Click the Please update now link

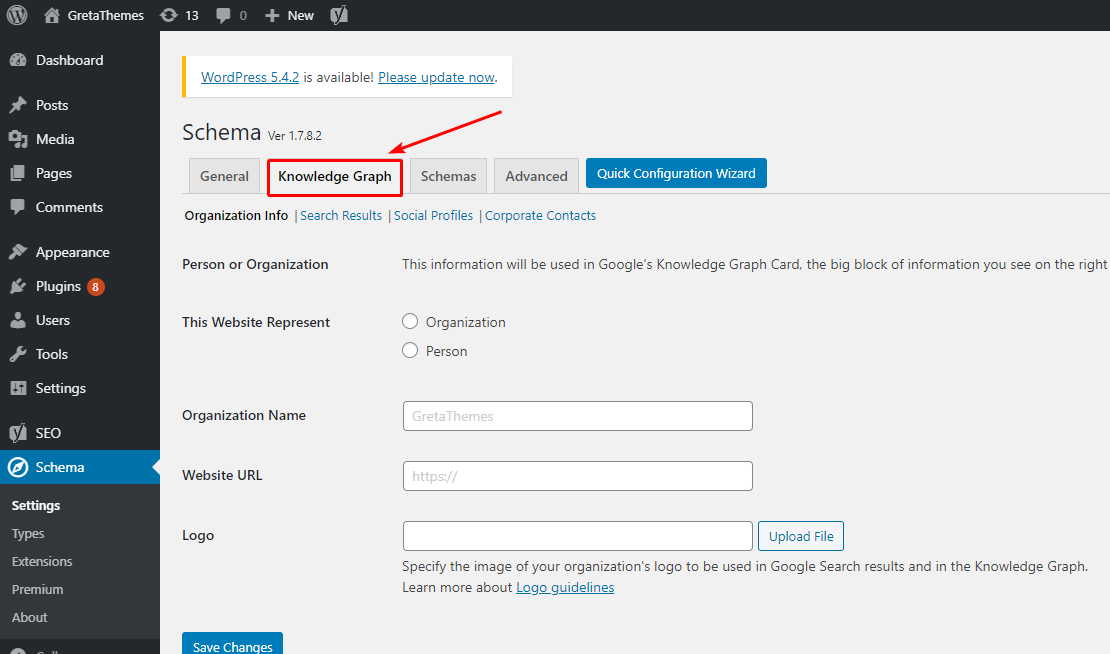point(436,77)
